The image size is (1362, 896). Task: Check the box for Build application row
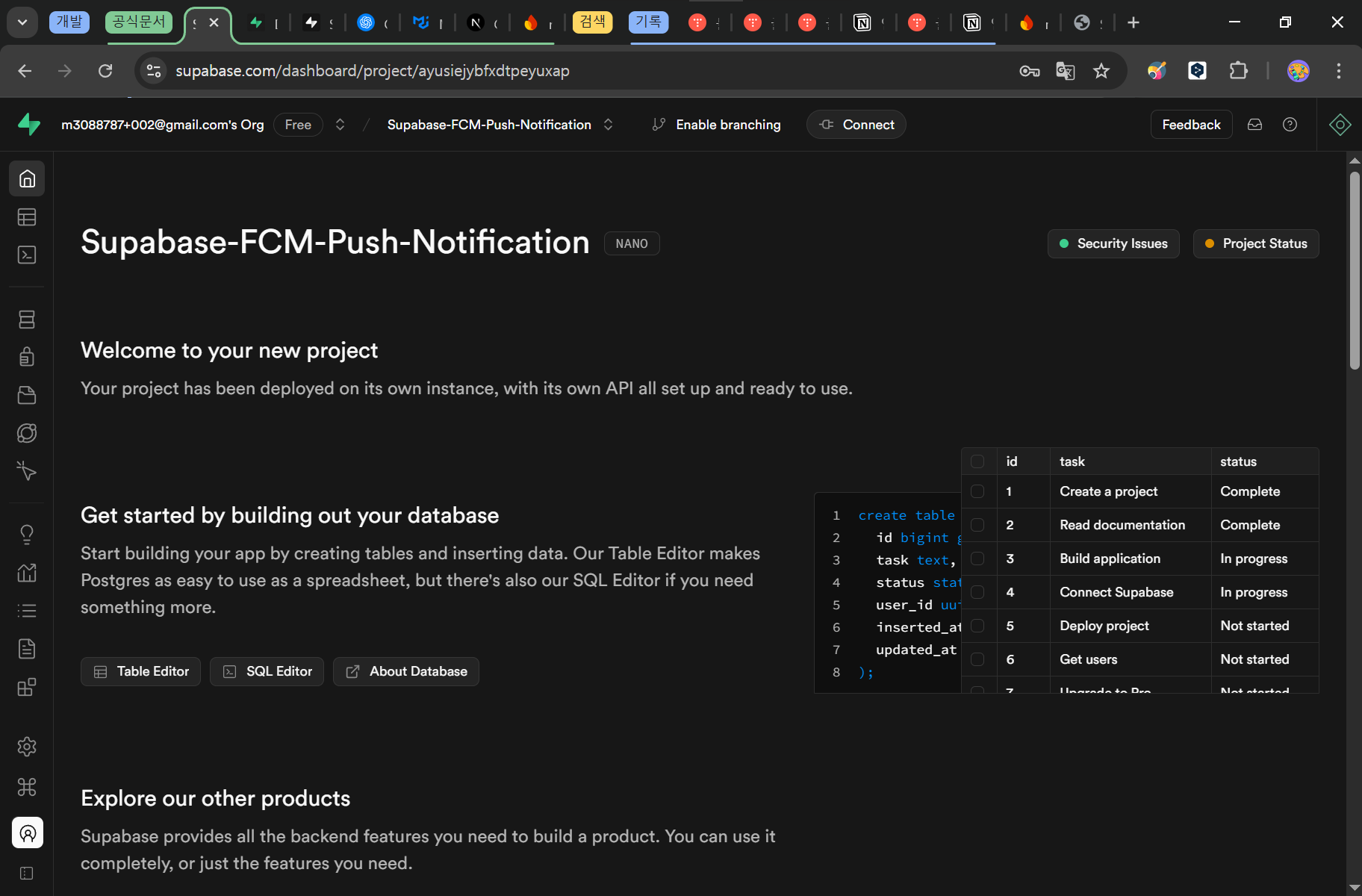pyautogui.click(x=977, y=559)
